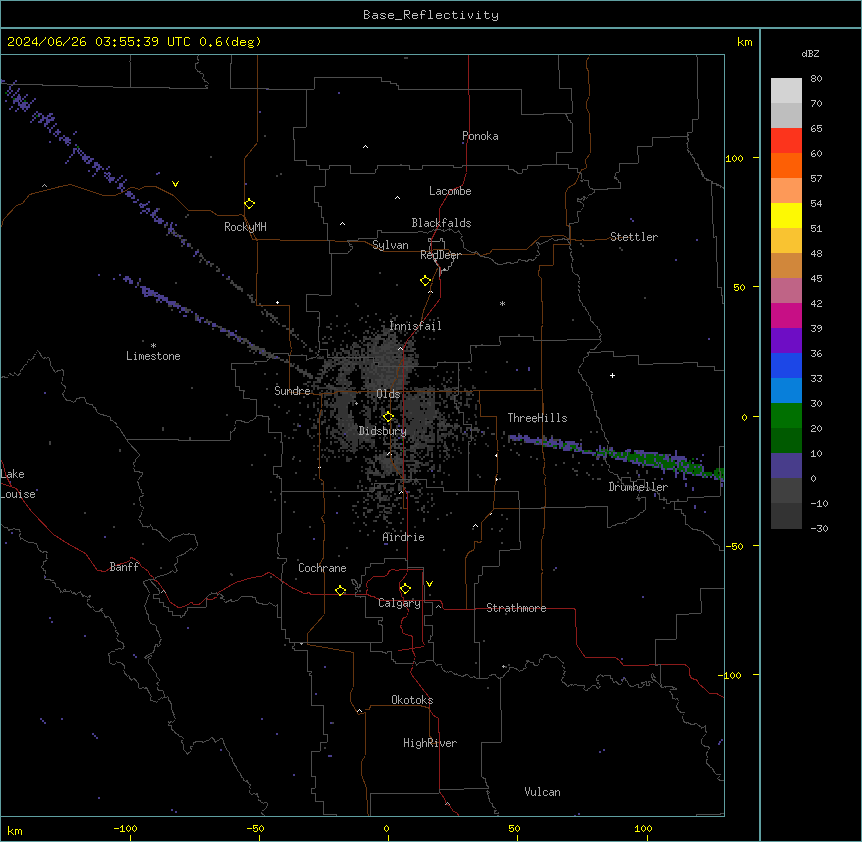Click the km unit label at top right
862x842 pixels.
coord(744,42)
